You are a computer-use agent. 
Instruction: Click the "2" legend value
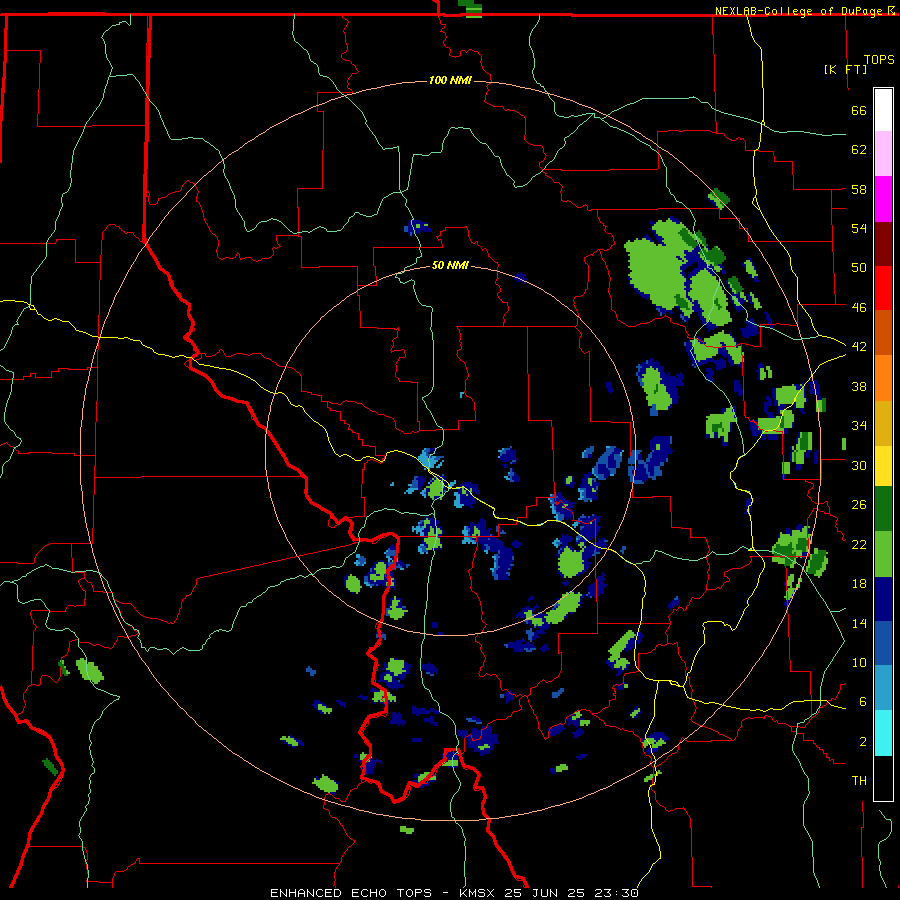(863, 741)
